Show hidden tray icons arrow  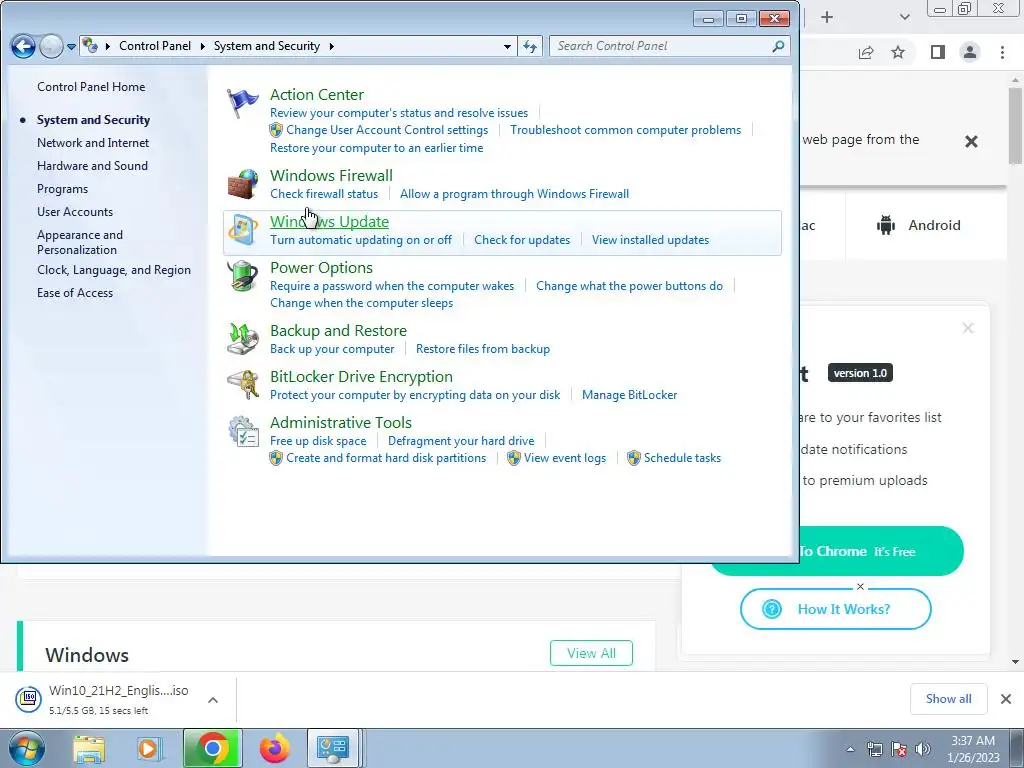850,749
